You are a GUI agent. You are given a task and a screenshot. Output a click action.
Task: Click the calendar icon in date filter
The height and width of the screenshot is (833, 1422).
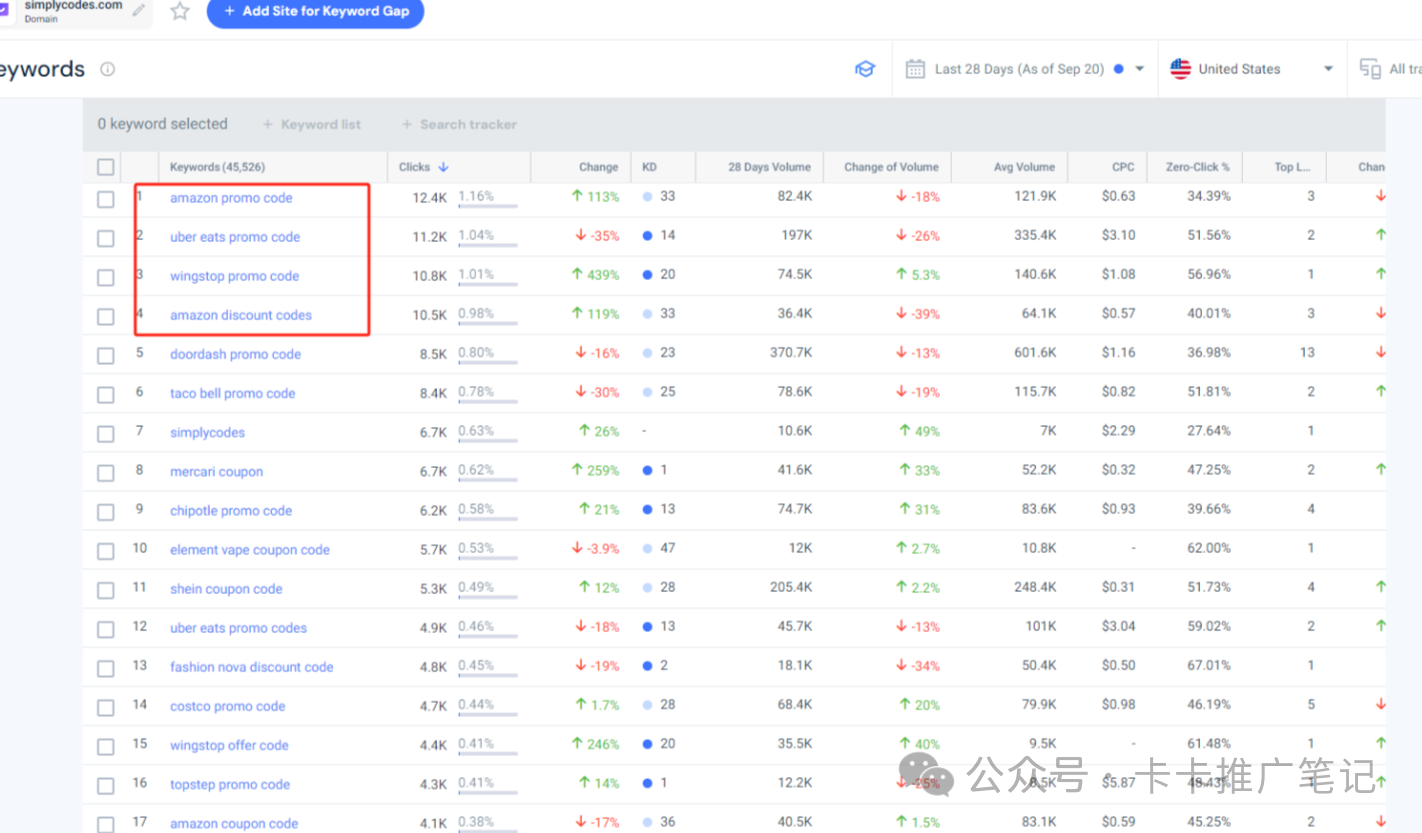(914, 69)
